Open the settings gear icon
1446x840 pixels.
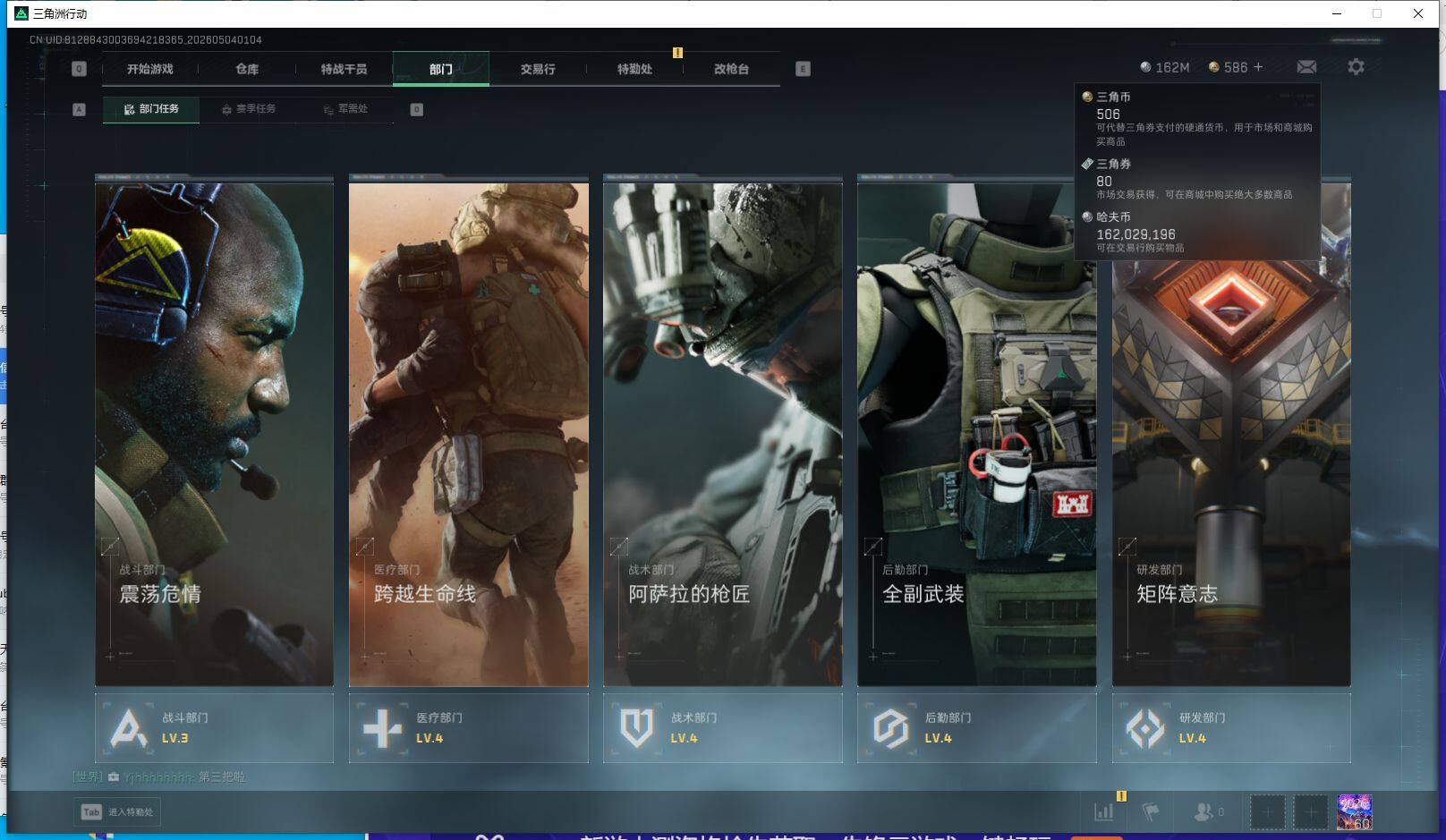pos(1356,67)
